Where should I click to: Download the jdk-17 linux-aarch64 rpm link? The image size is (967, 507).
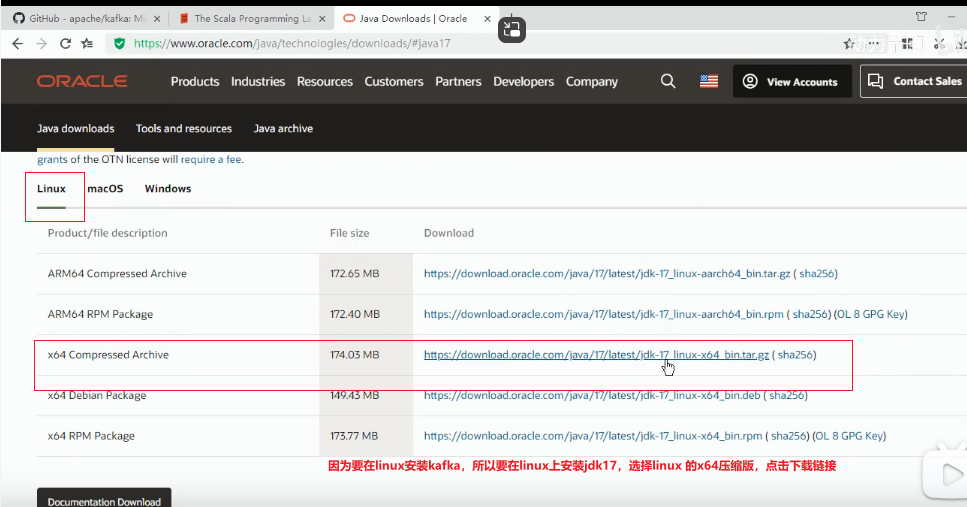[x=604, y=314]
